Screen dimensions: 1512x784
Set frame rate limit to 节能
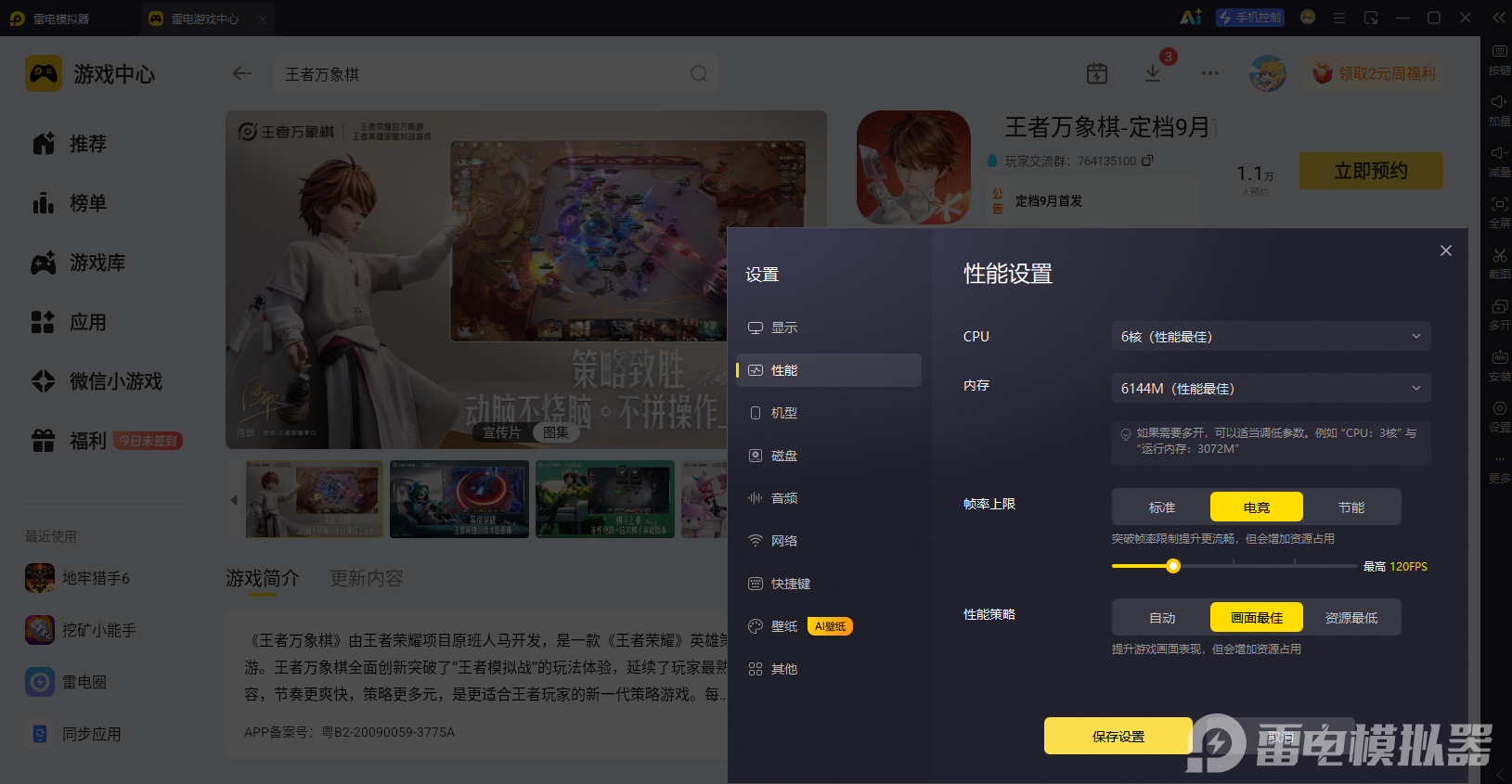point(1351,508)
